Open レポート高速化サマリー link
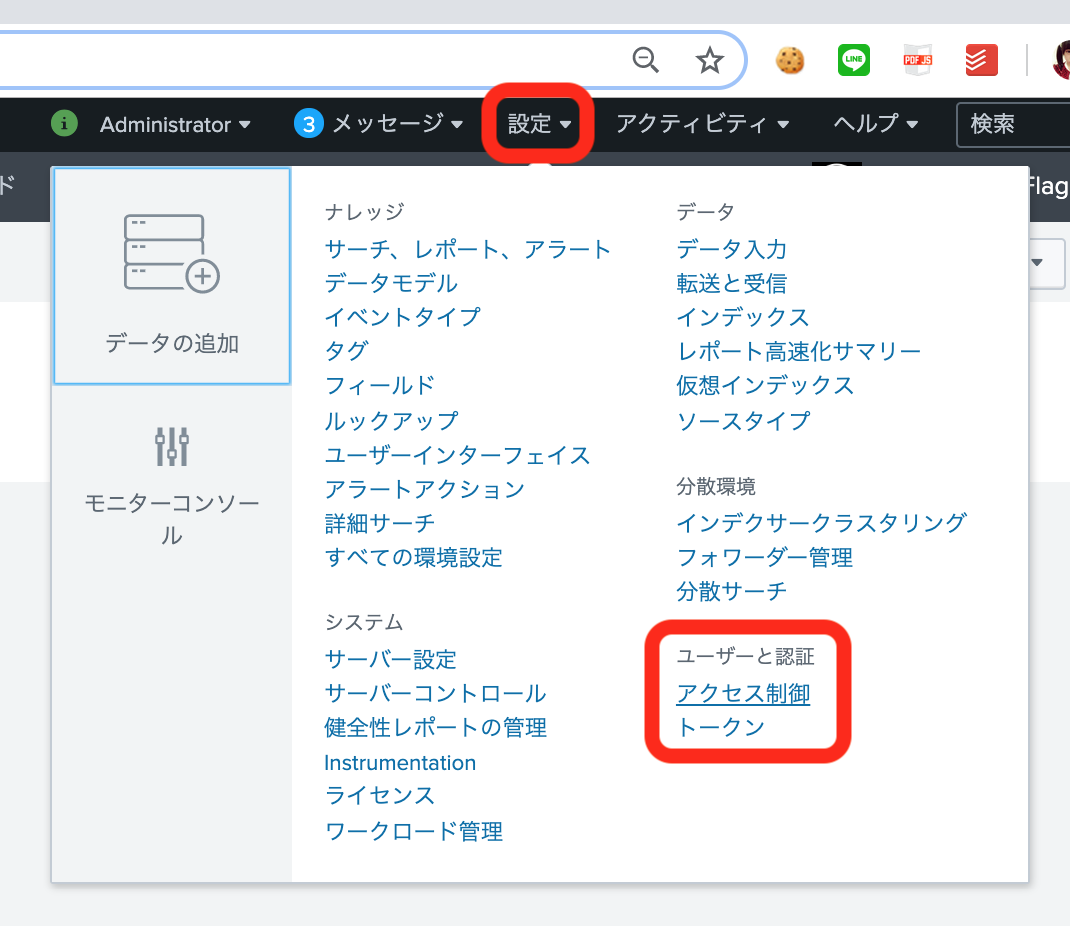 click(x=798, y=351)
